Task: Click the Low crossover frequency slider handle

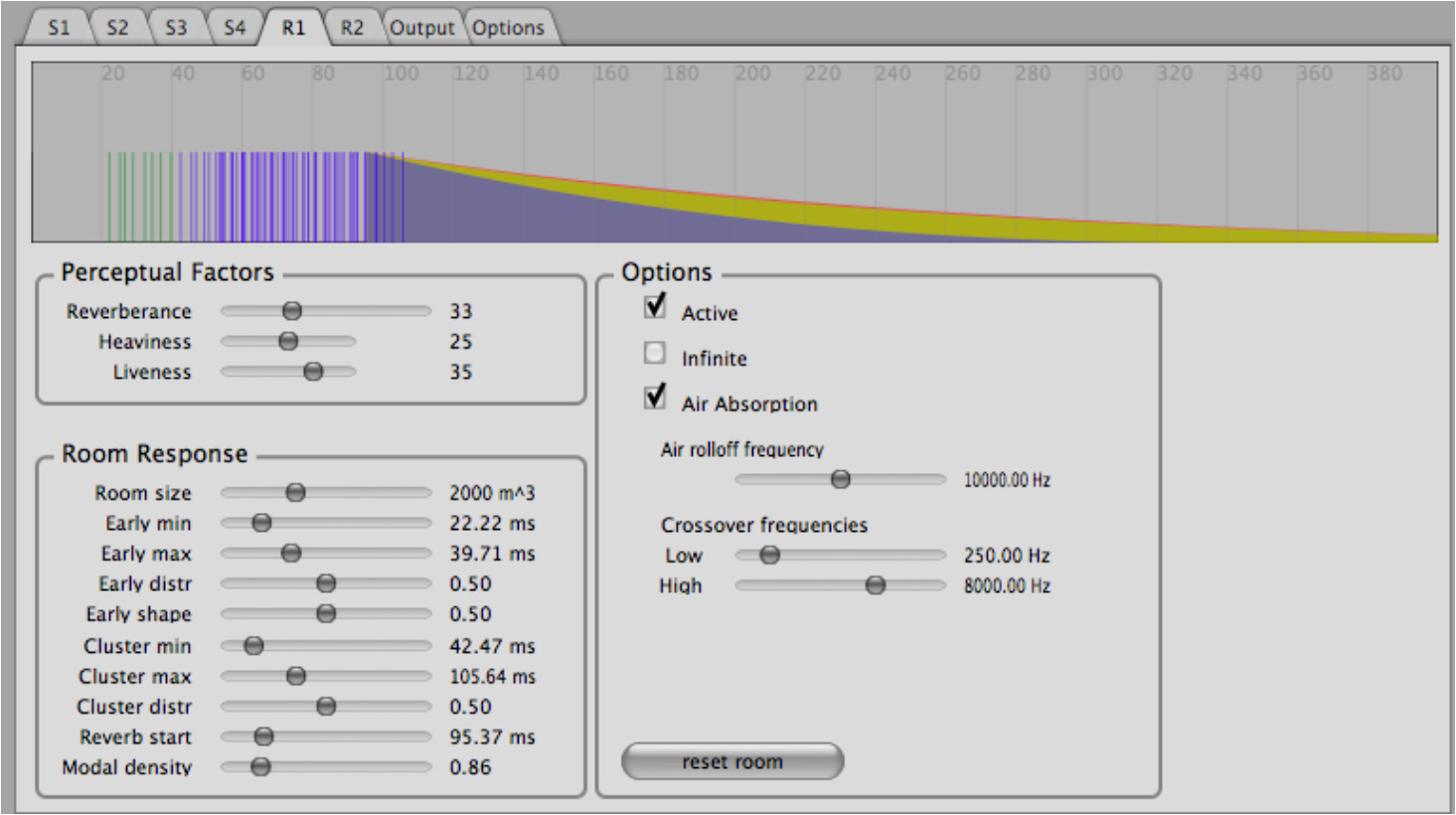Action: (769, 556)
